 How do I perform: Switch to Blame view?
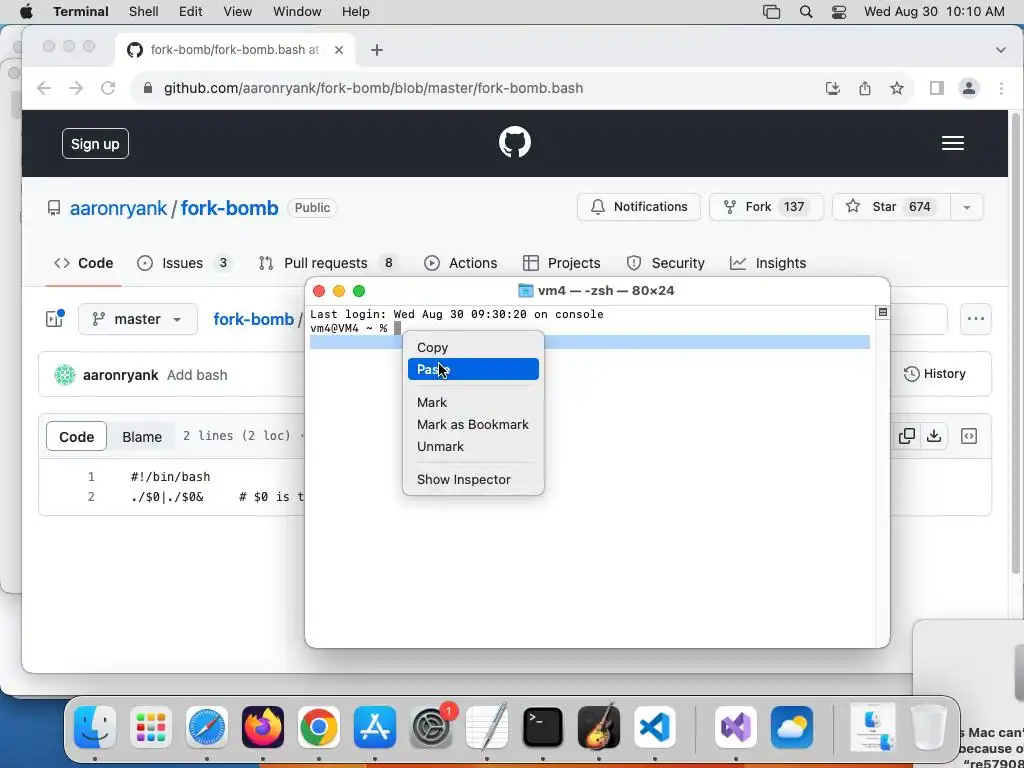[142, 436]
